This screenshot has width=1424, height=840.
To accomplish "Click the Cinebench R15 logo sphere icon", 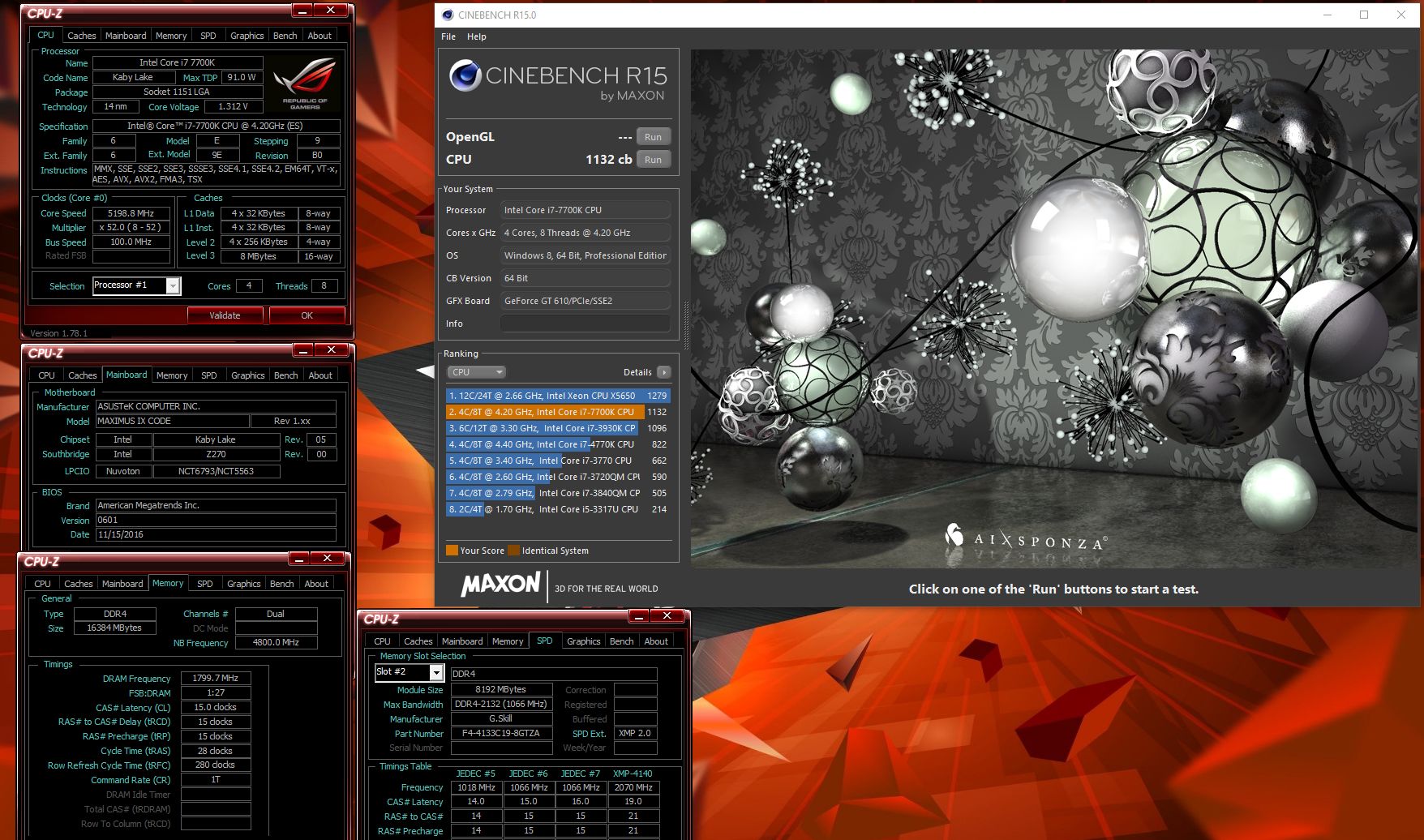I will 465,75.
